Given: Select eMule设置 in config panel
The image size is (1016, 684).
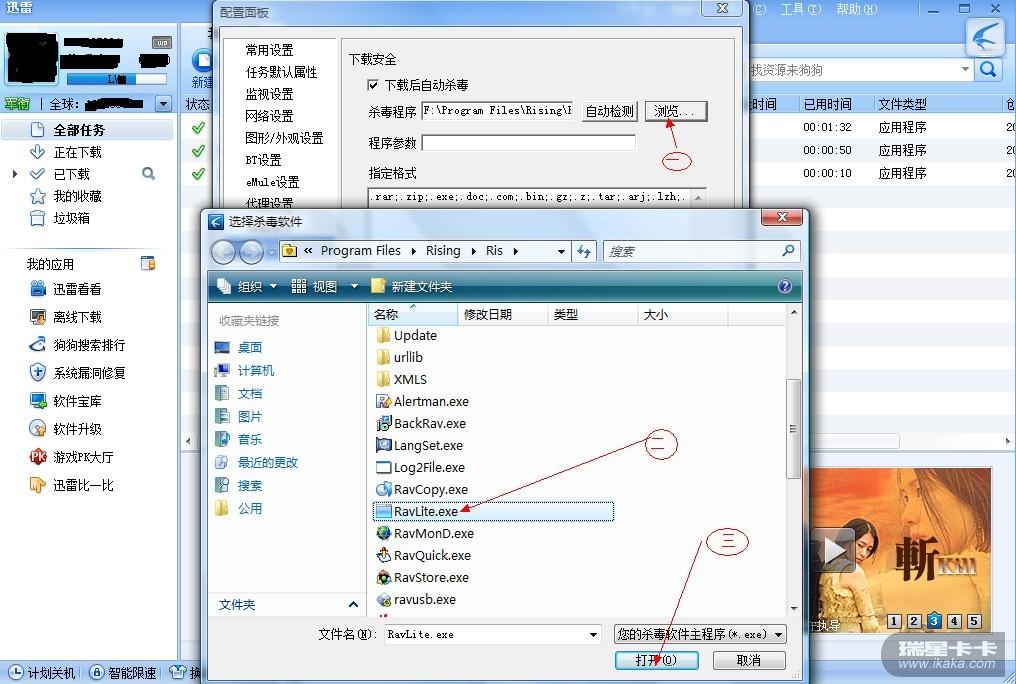Looking at the screenshot, I should pyautogui.click(x=272, y=182).
